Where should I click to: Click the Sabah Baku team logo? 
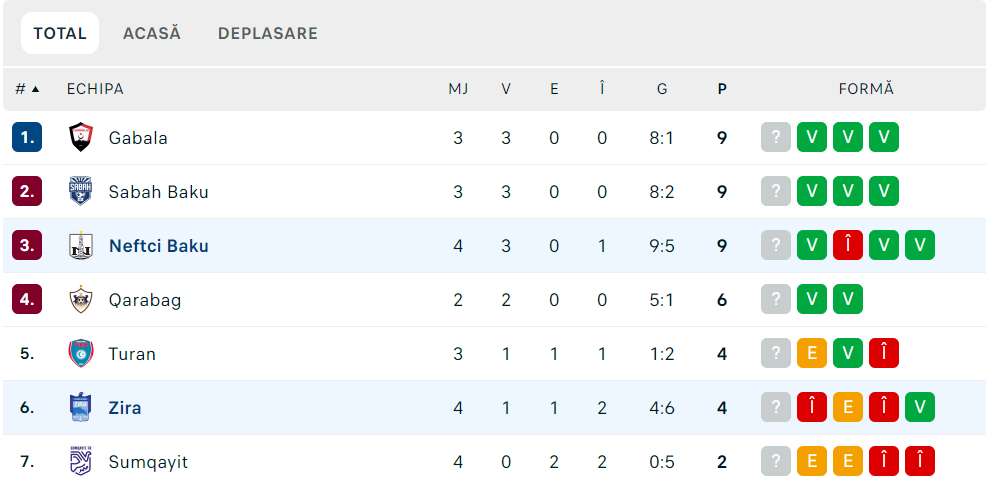tap(81, 191)
